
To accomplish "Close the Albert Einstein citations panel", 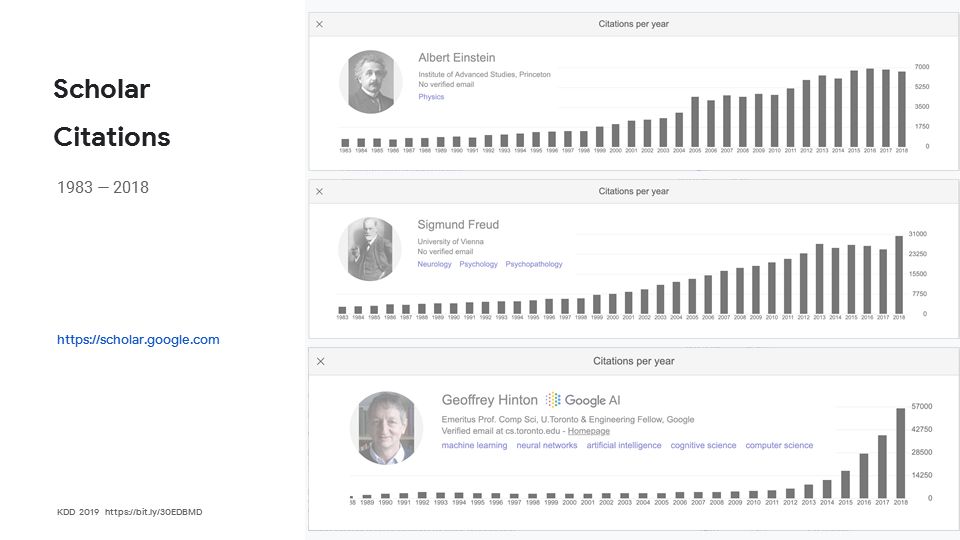I will click(x=320, y=24).
